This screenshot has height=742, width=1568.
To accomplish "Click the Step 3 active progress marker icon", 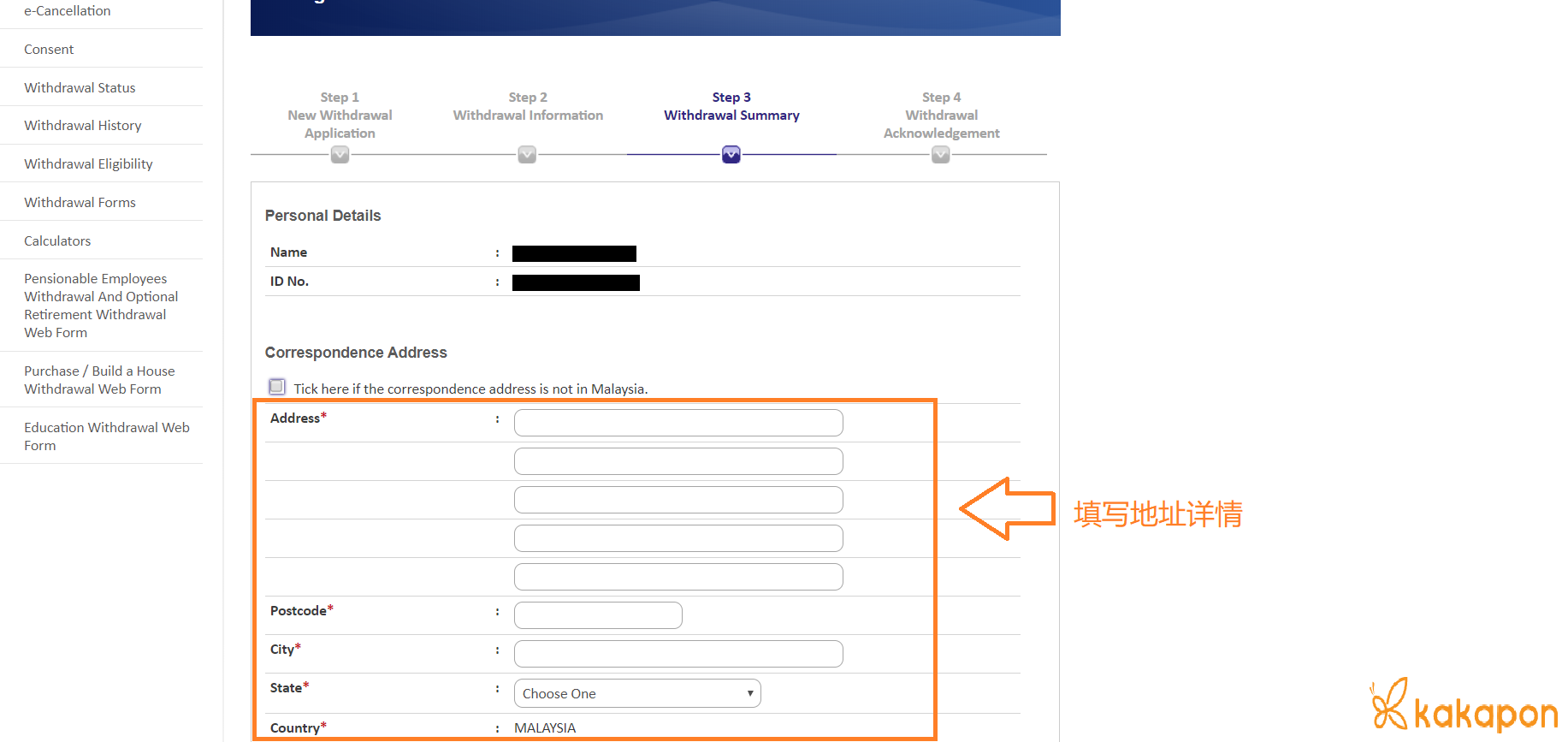I will tap(731, 155).
